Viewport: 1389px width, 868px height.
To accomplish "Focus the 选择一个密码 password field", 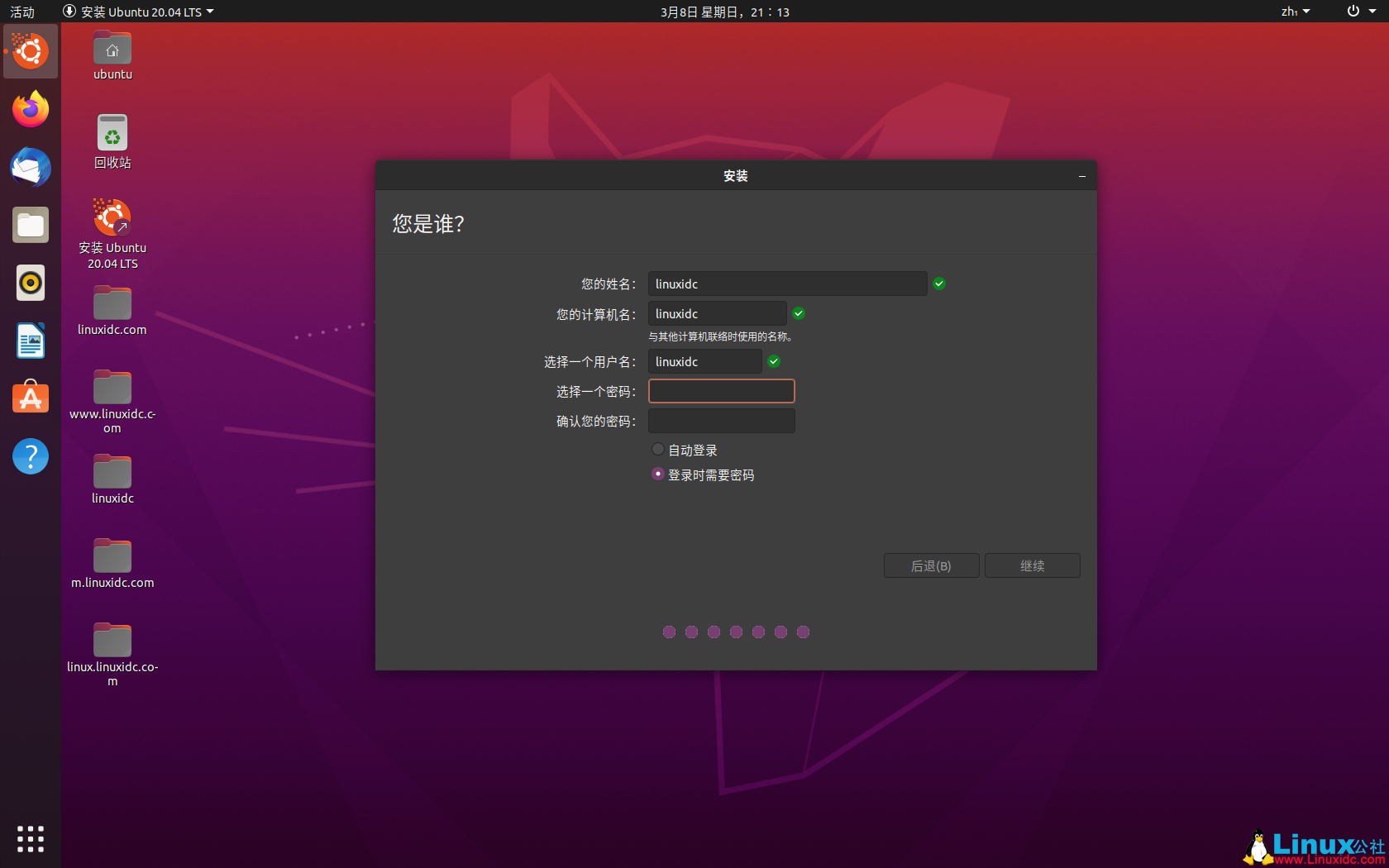I will pyautogui.click(x=721, y=390).
